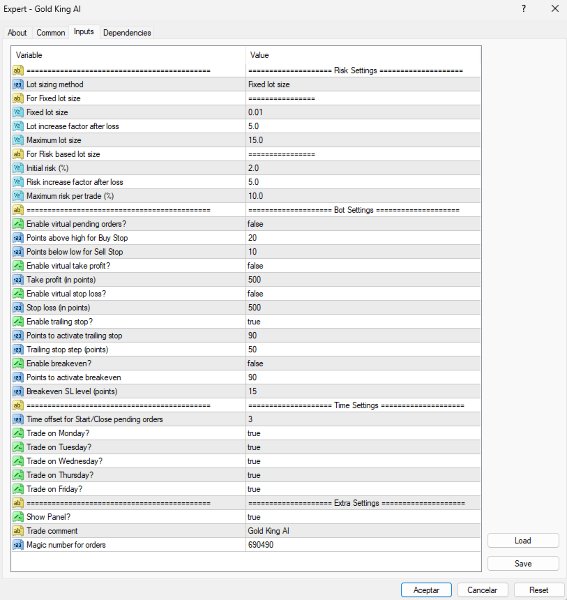567x600 pixels.
Task: Click the icon next to Magic number for orders
Action: 18,545
